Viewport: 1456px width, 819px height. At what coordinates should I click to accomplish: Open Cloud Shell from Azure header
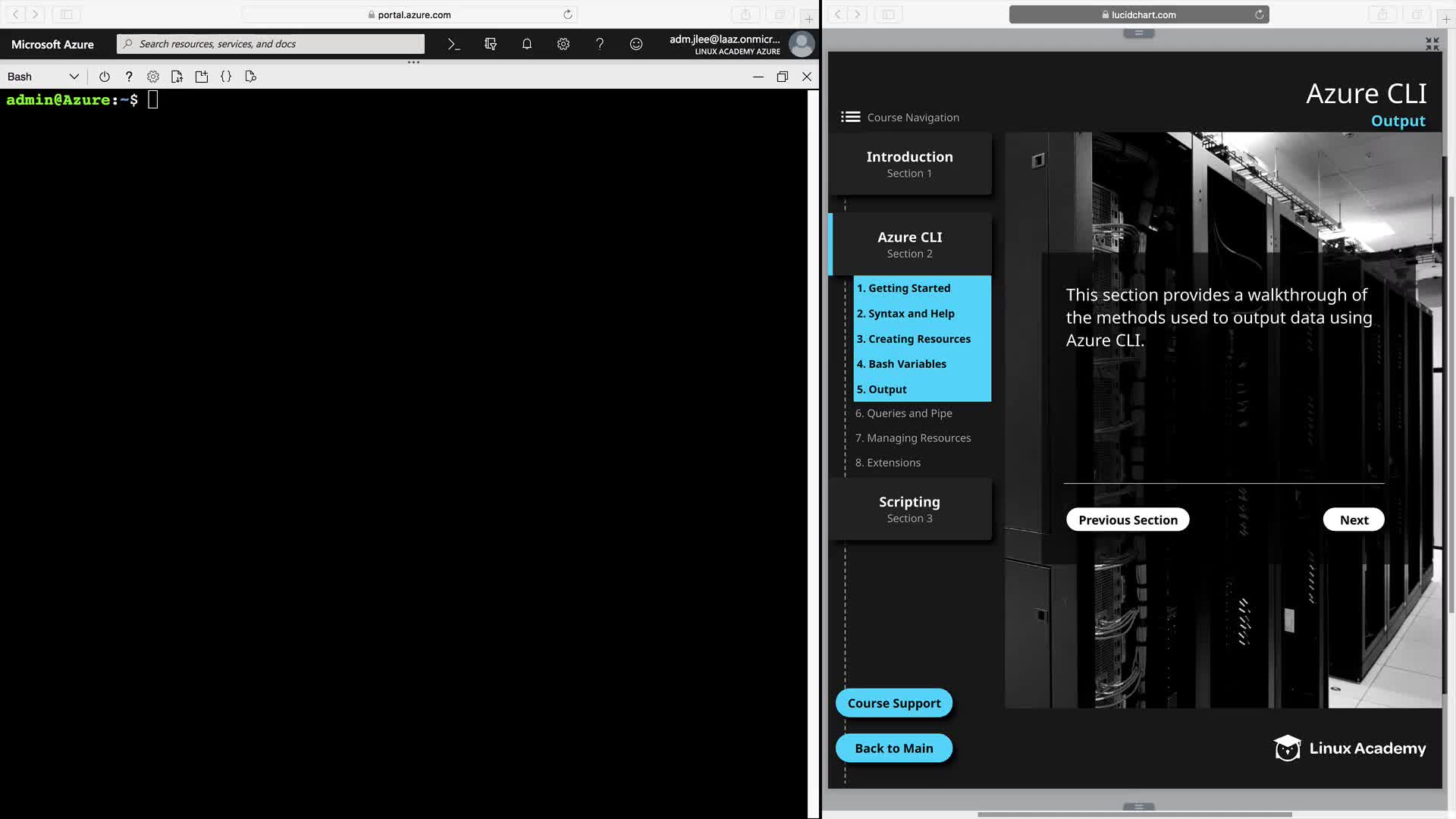click(x=453, y=44)
